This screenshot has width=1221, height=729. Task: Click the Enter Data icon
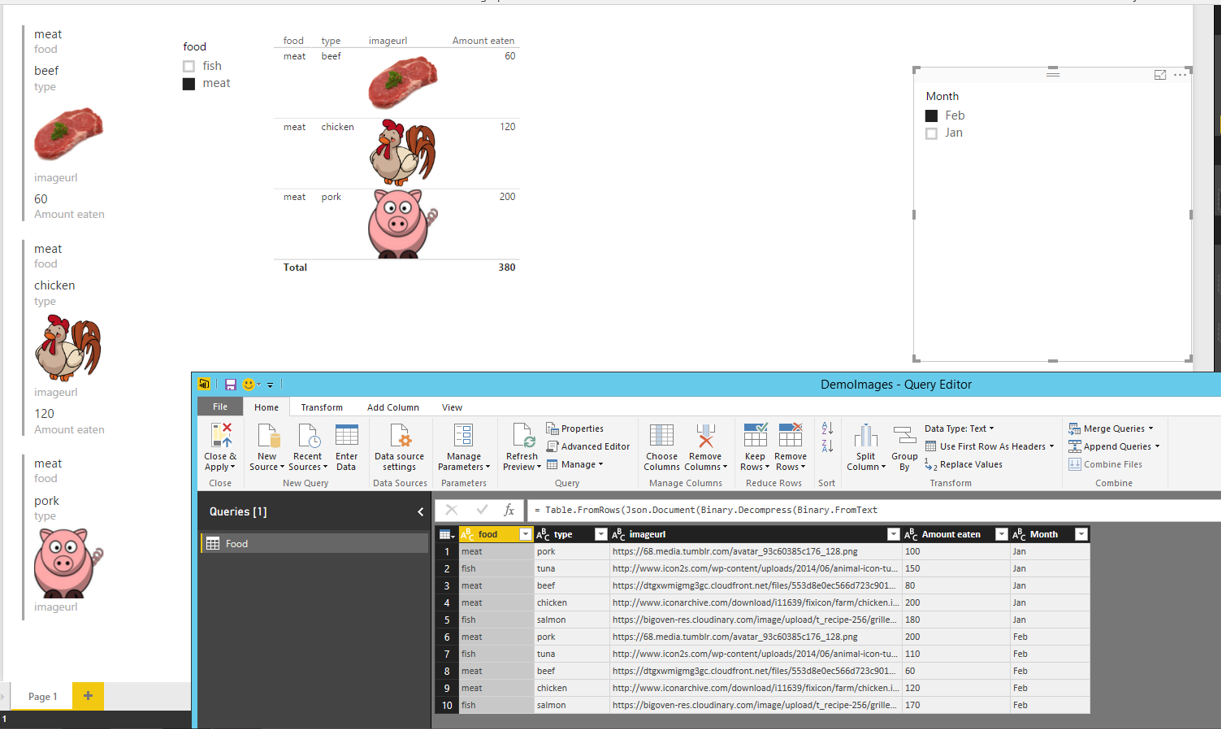pyautogui.click(x=347, y=437)
